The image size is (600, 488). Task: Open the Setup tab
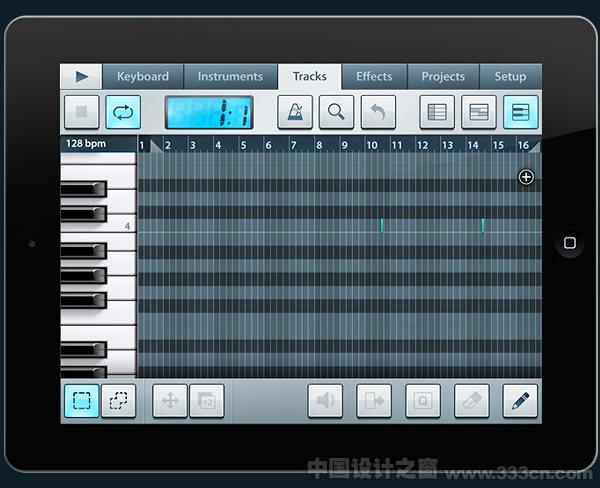point(510,77)
